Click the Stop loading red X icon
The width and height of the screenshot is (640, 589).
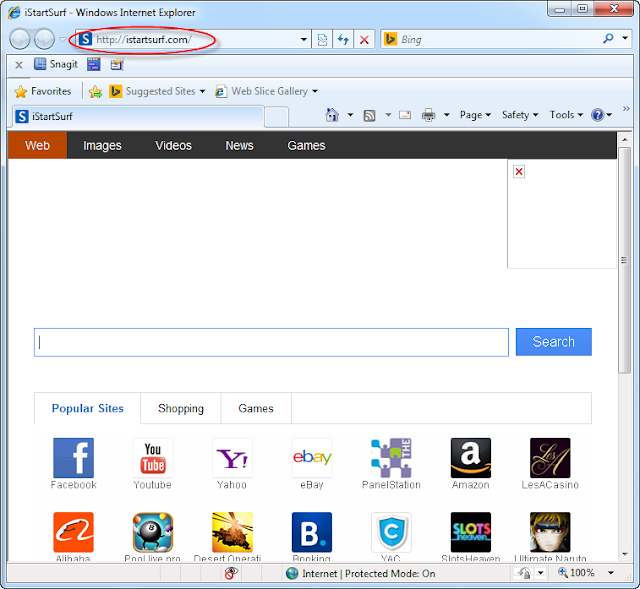coord(364,40)
